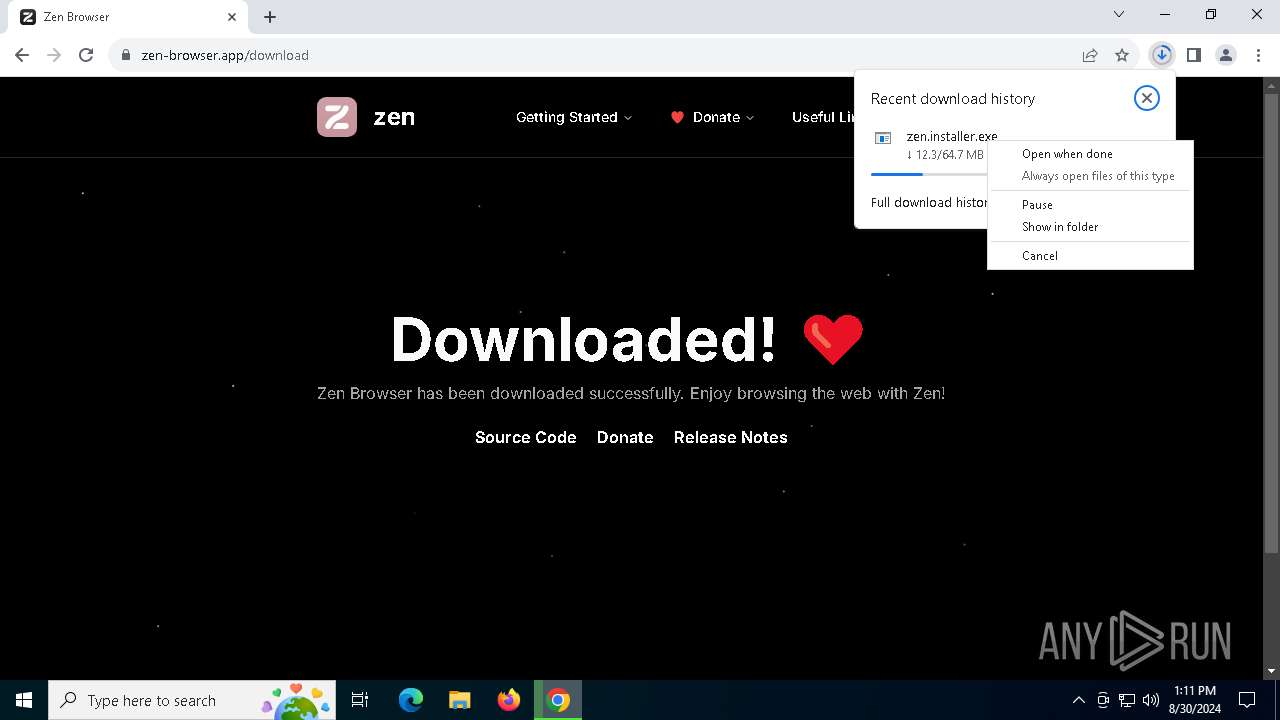1280x720 pixels.
Task: Expand the Donate dropdown in the navbar
Action: pyautogui.click(x=712, y=117)
